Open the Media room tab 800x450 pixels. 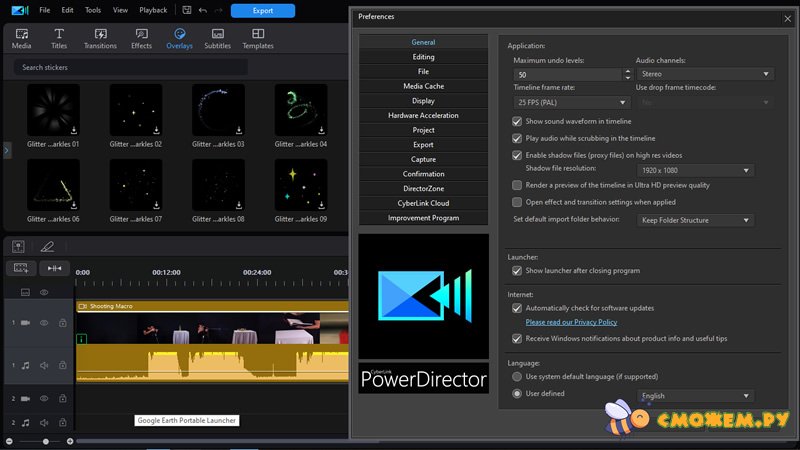[x=21, y=38]
